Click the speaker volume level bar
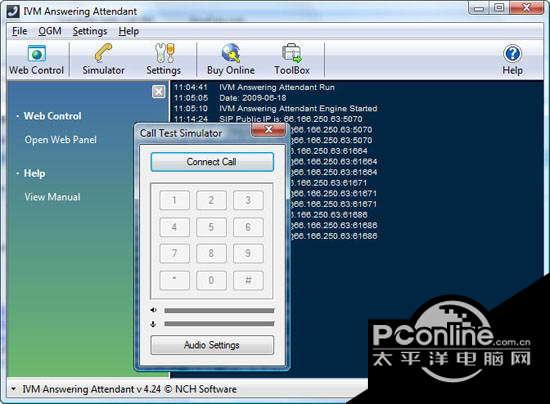 coord(219,310)
